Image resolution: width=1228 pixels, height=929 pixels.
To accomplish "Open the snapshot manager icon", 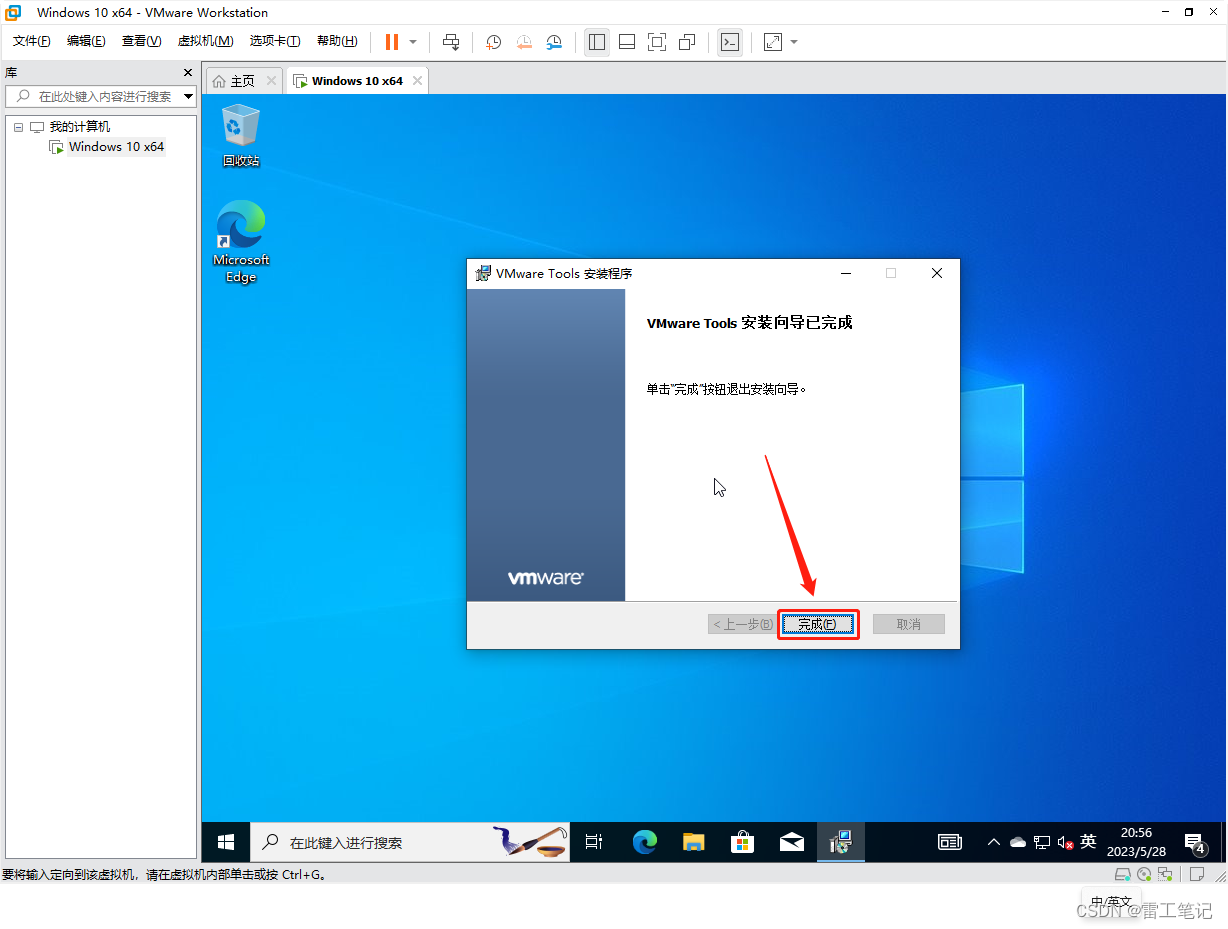I will click(554, 42).
